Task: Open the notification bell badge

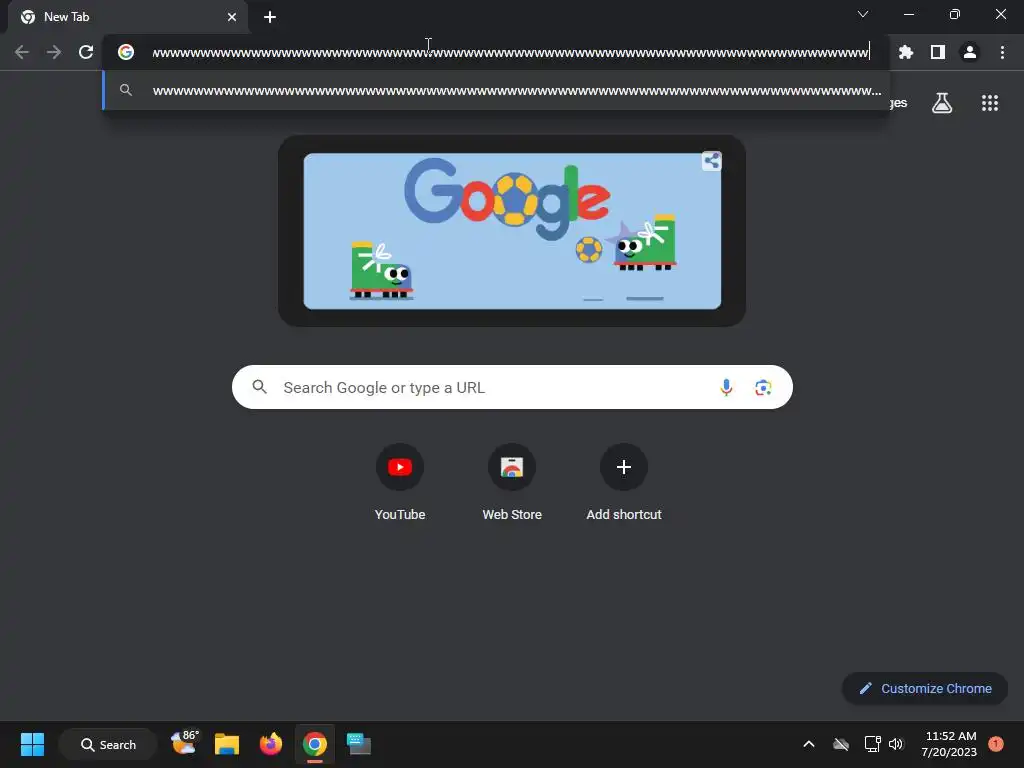Action: (996, 744)
